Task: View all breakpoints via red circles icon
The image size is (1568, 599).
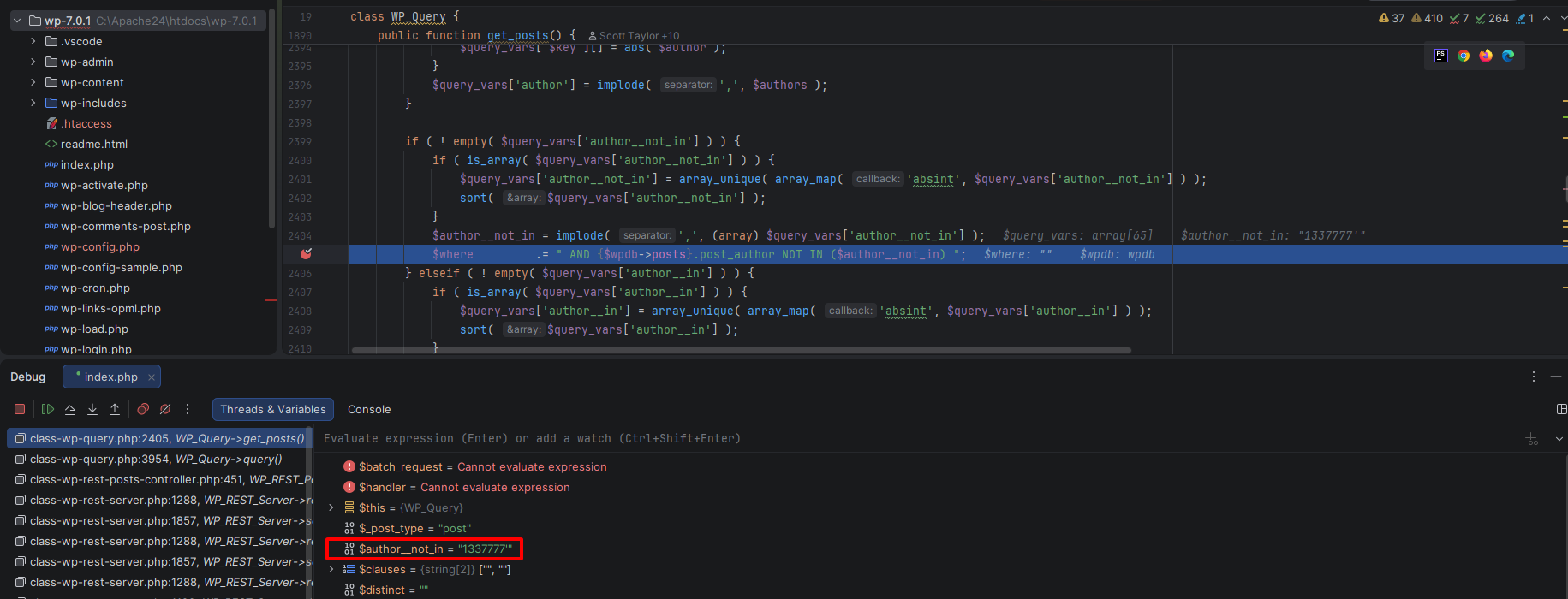Action: (x=143, y=409)
